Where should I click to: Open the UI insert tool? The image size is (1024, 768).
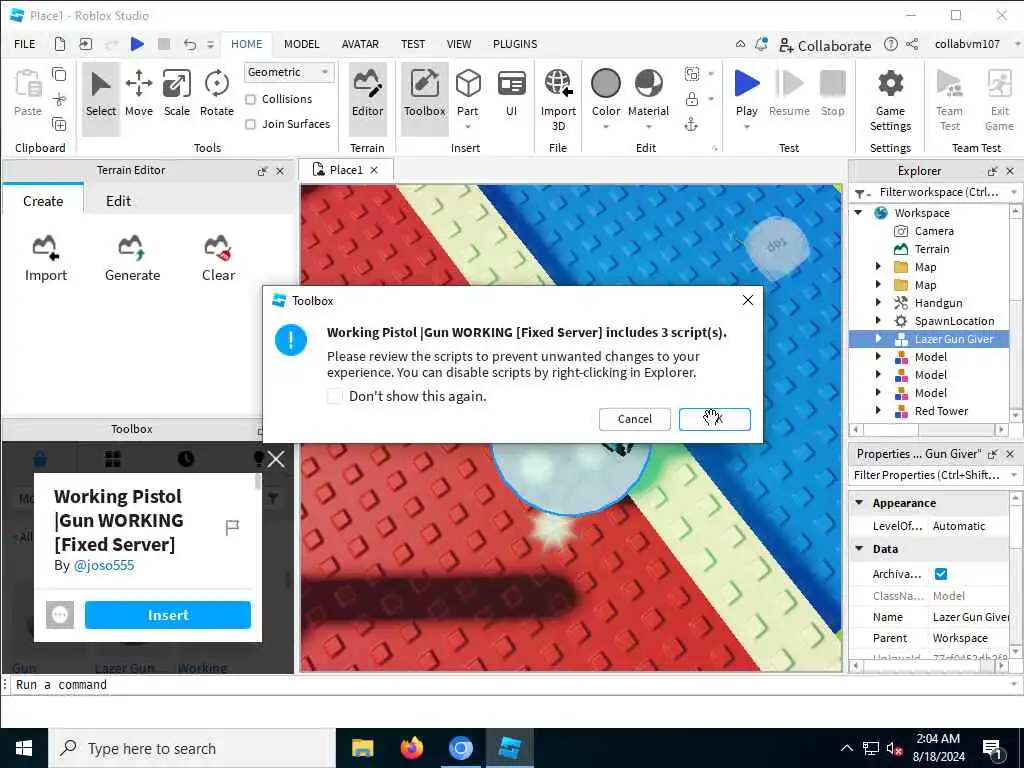511,95
